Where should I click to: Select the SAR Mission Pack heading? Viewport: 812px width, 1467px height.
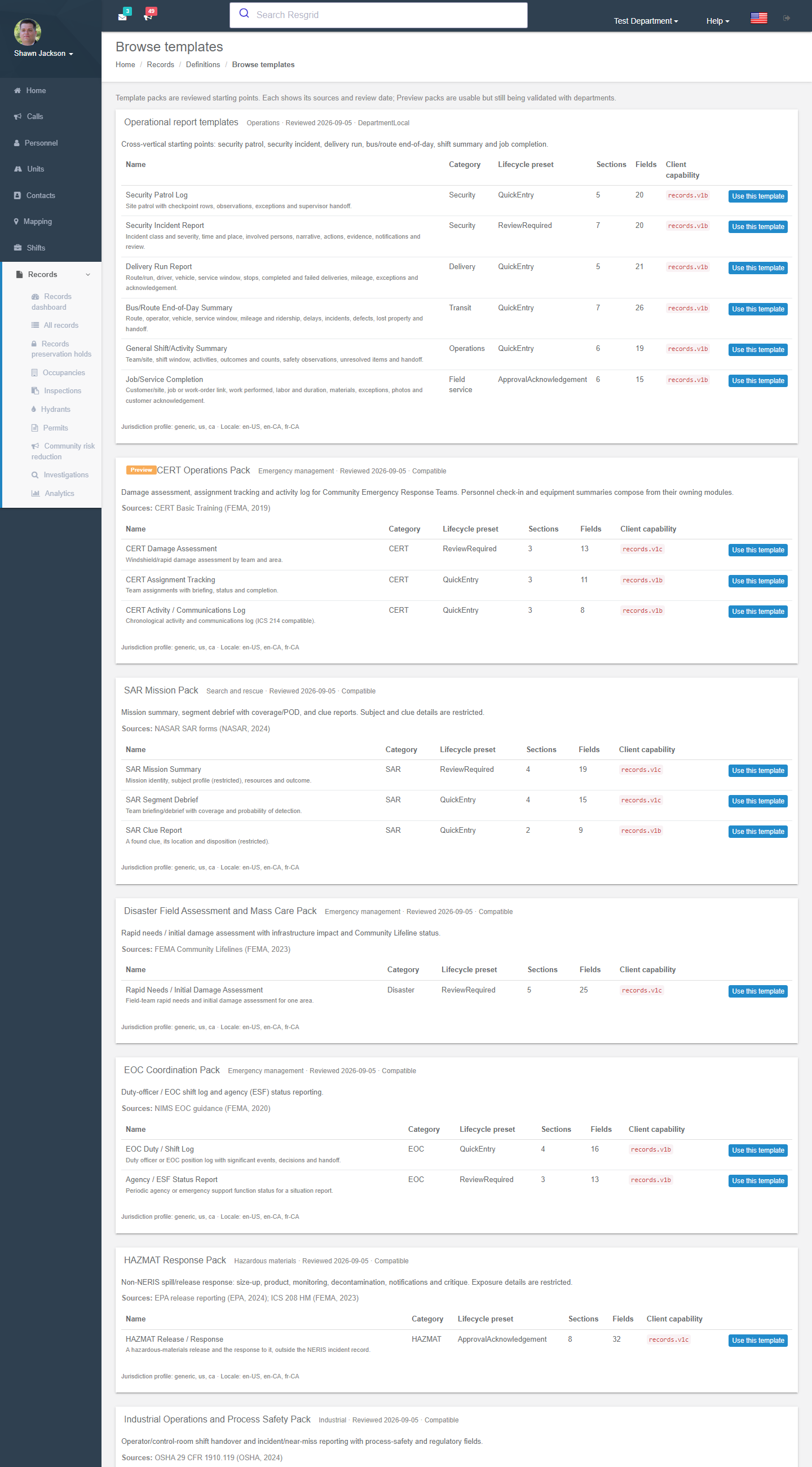tap(161, 690)
